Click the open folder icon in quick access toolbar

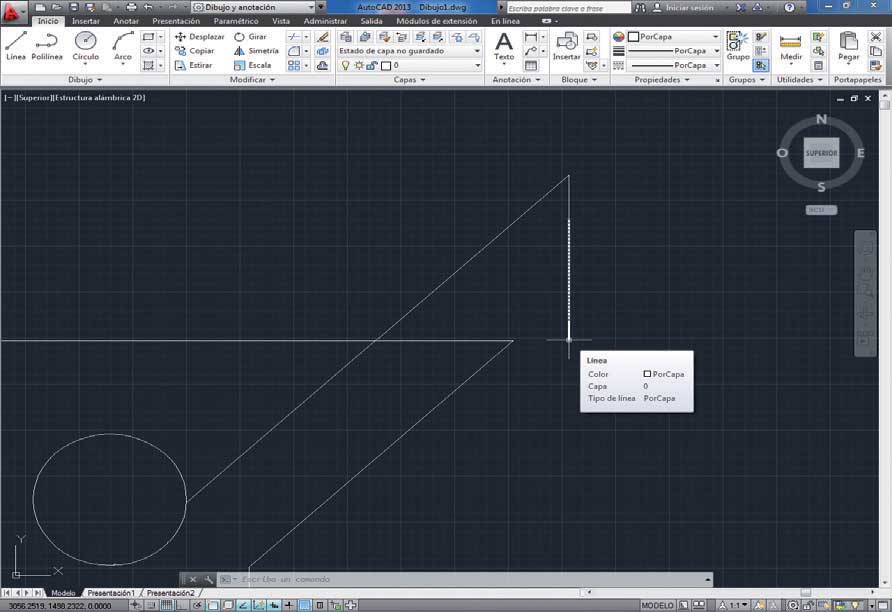[x=57, y=7]
